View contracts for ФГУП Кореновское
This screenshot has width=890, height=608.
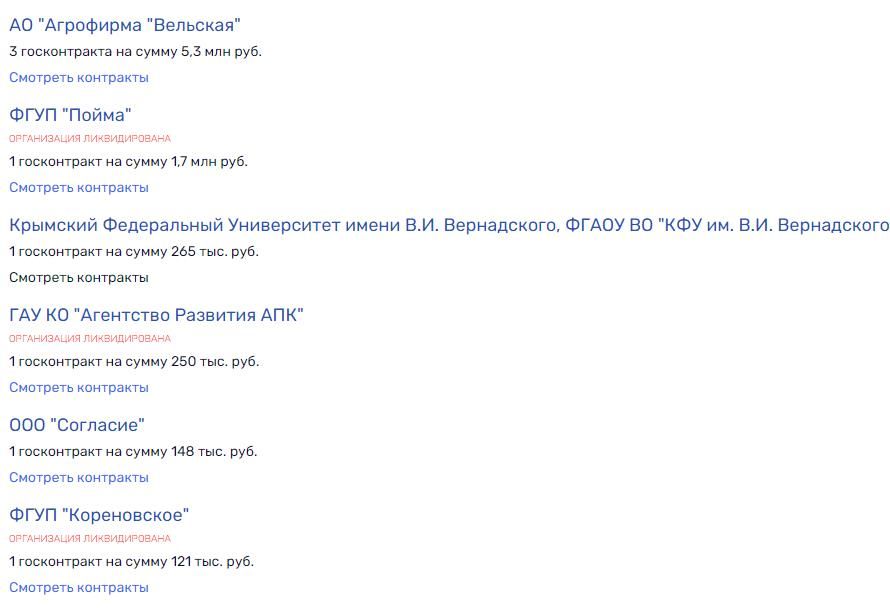pos(78,587)
